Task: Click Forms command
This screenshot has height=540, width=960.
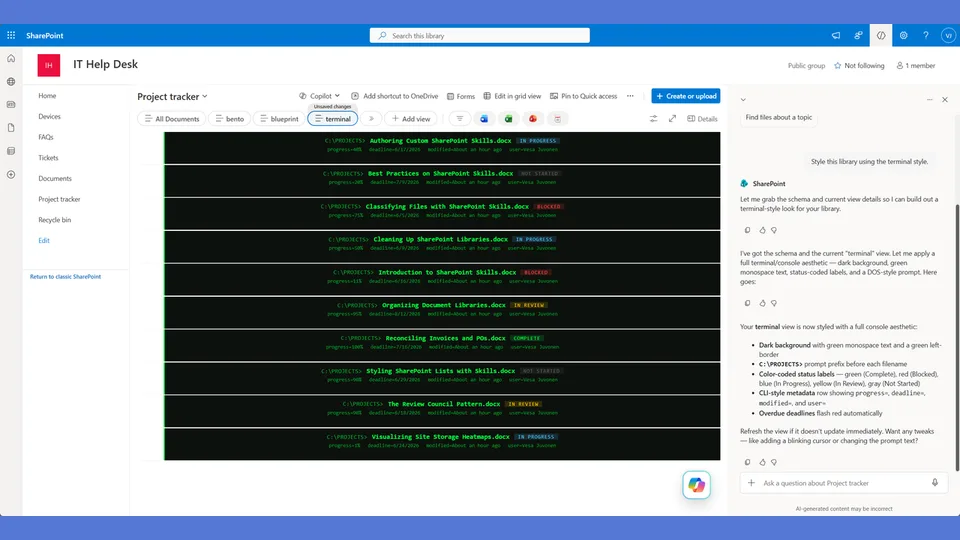Action: (461, 96)
